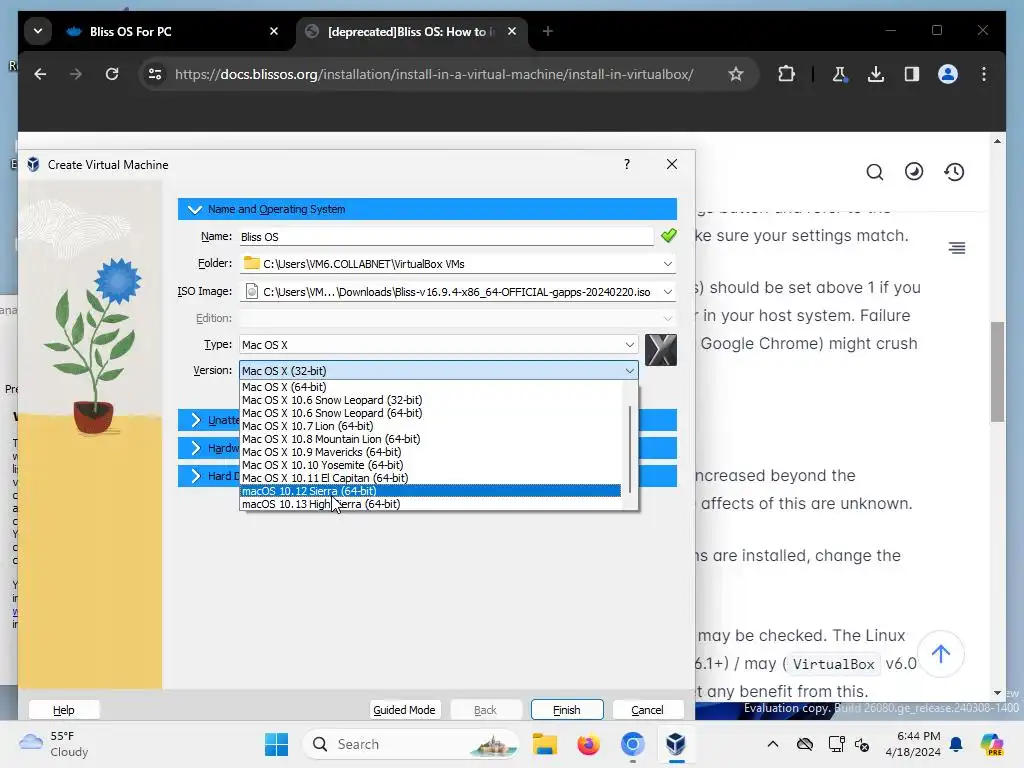The width and height of the screenshot is (1024, 768).
Task: Click the Mac OS X type logo image
Action: coord(661,350)
